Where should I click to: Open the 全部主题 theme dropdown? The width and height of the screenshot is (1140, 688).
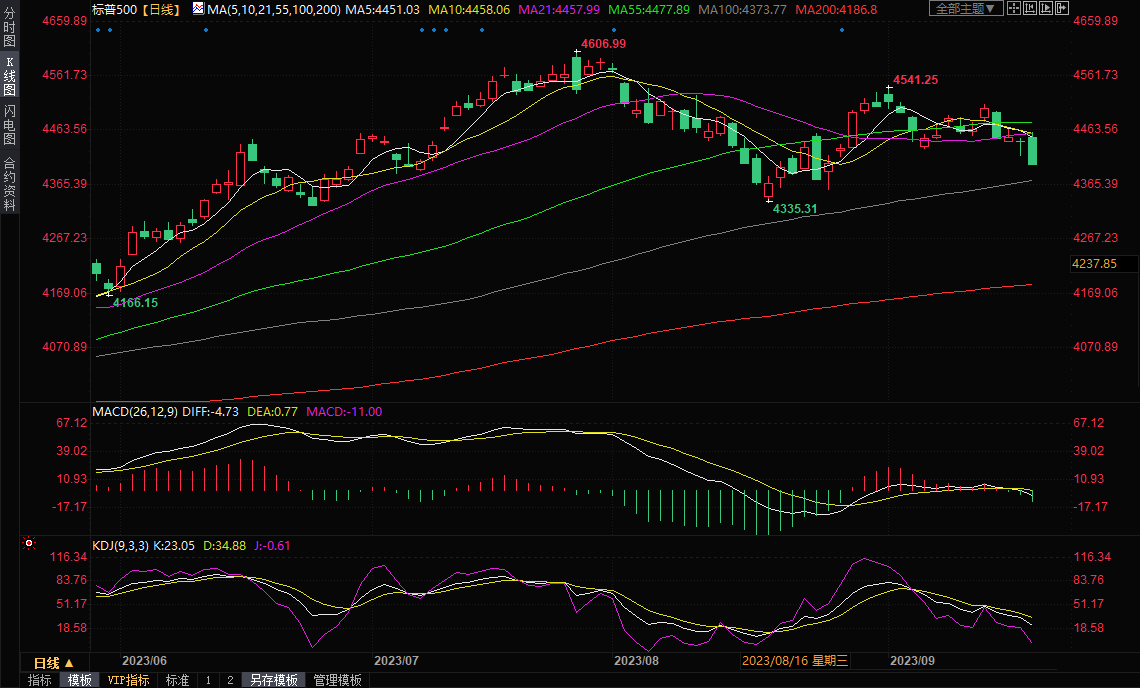tap(965, 8)
